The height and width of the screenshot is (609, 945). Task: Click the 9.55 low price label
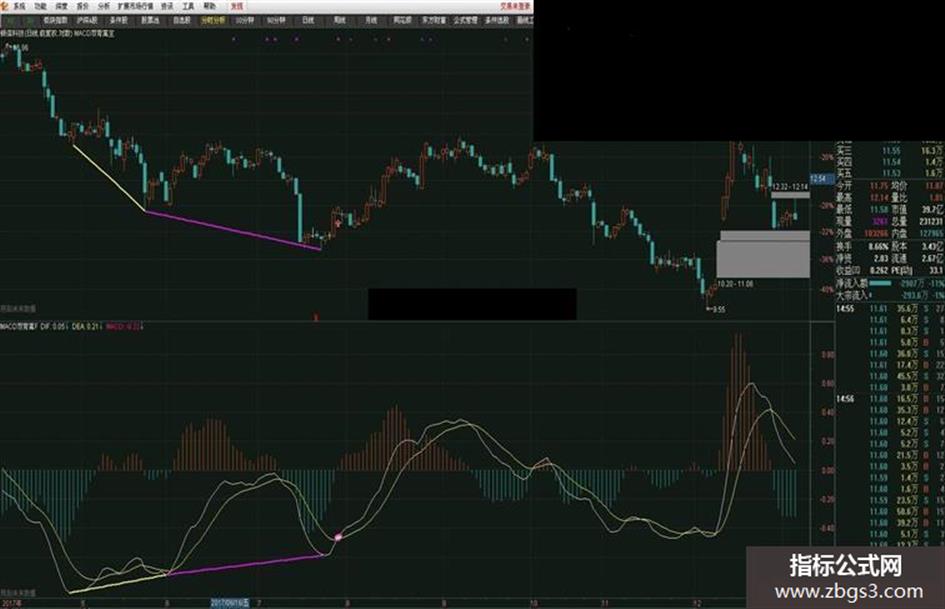point(718,309)
